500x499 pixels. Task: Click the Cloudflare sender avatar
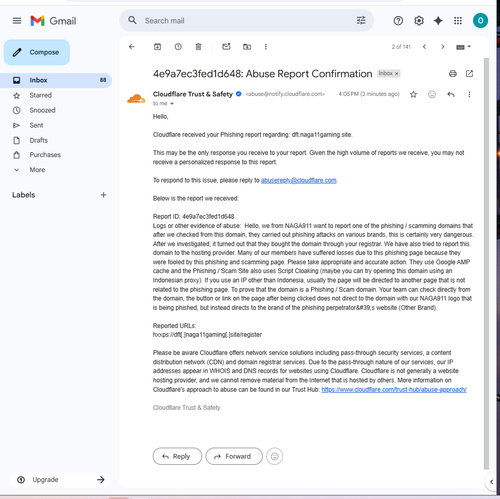[x=136, y=99]
